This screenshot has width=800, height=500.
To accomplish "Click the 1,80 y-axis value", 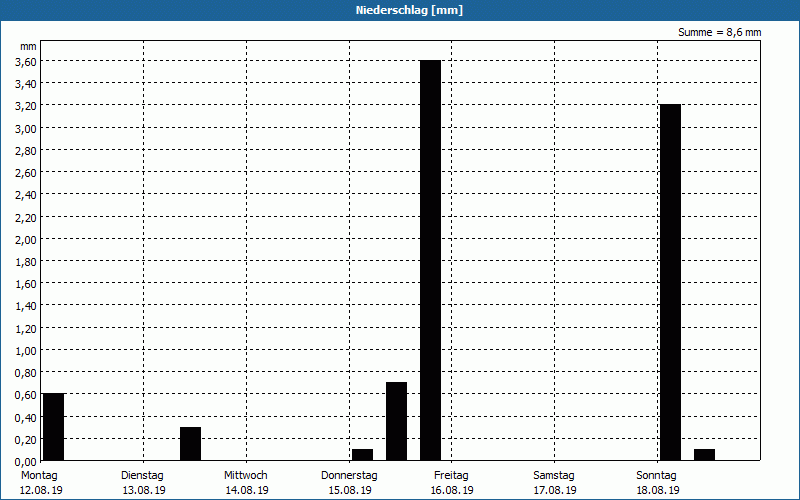I will 26,262.
